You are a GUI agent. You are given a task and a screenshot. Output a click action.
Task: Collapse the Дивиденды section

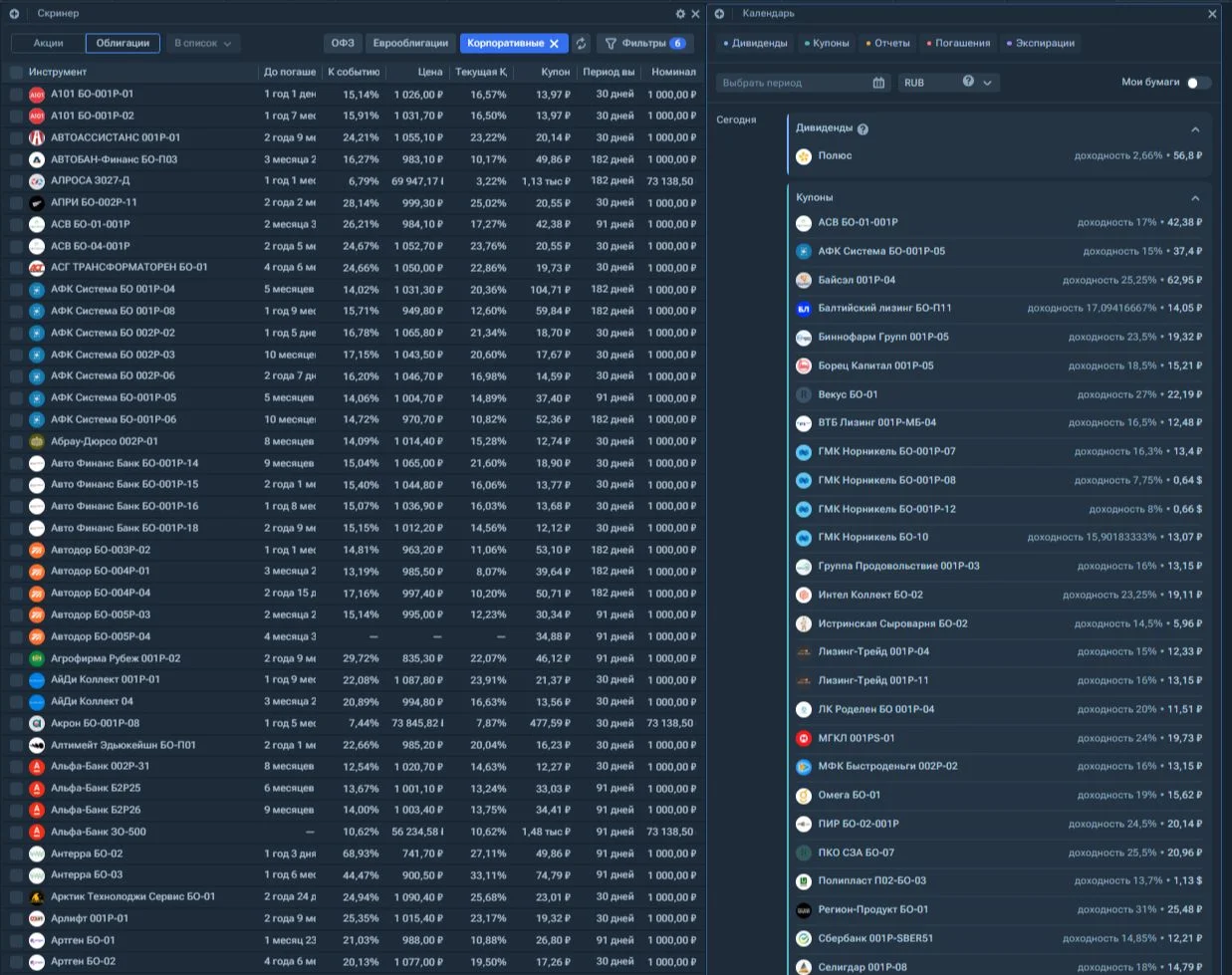point(1195,129)
